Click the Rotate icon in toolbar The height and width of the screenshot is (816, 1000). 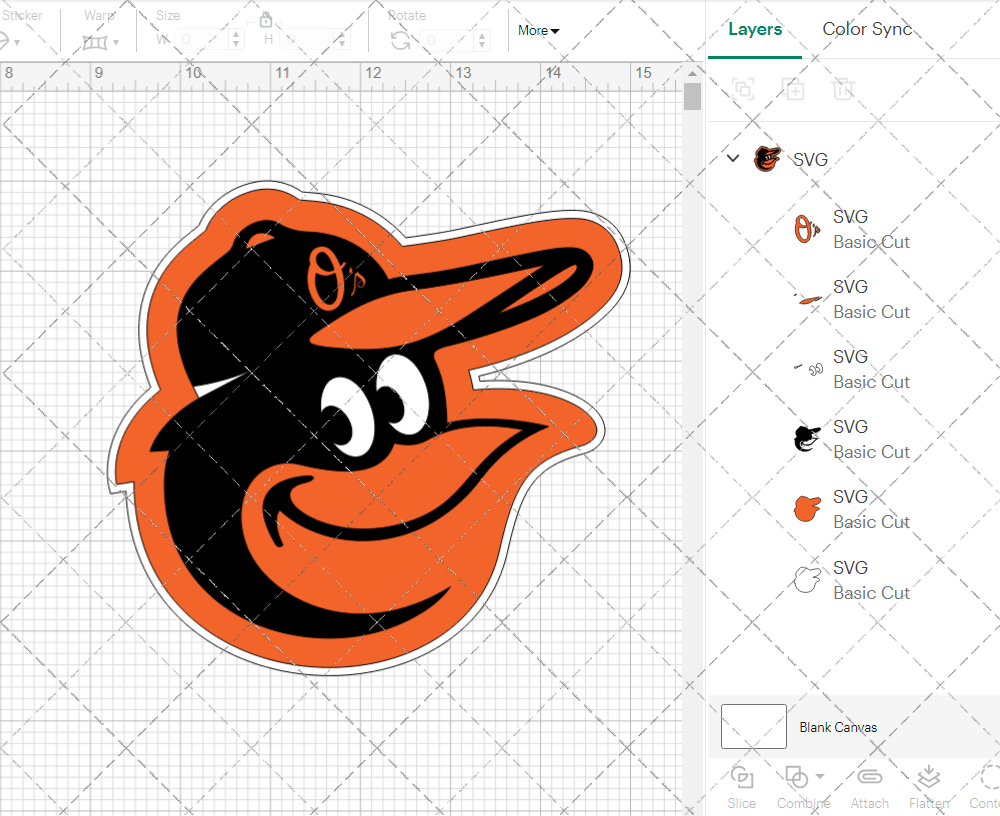(x=400, y=40)
